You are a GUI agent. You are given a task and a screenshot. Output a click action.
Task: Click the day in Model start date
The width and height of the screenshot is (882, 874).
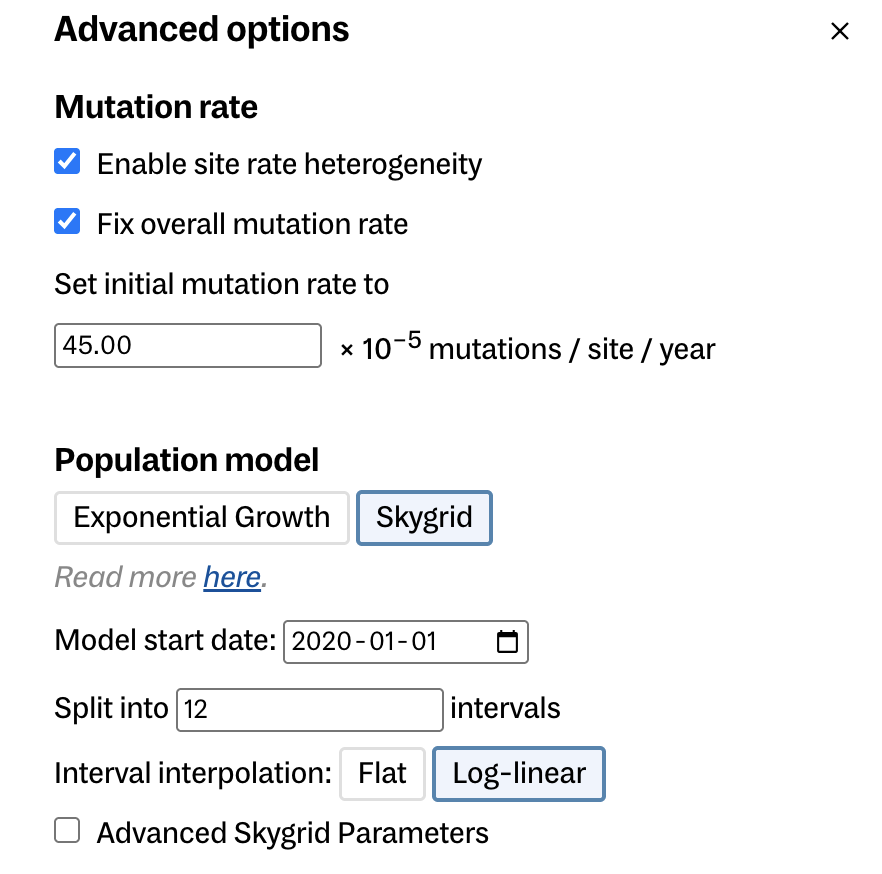coord(423,642)
